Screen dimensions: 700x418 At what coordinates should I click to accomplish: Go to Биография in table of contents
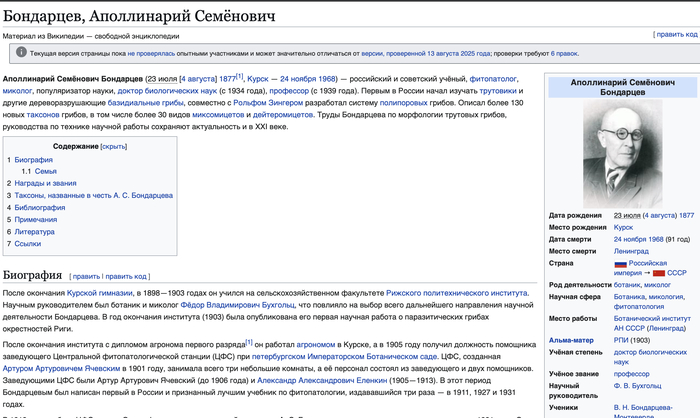click(x=34, y=160)
